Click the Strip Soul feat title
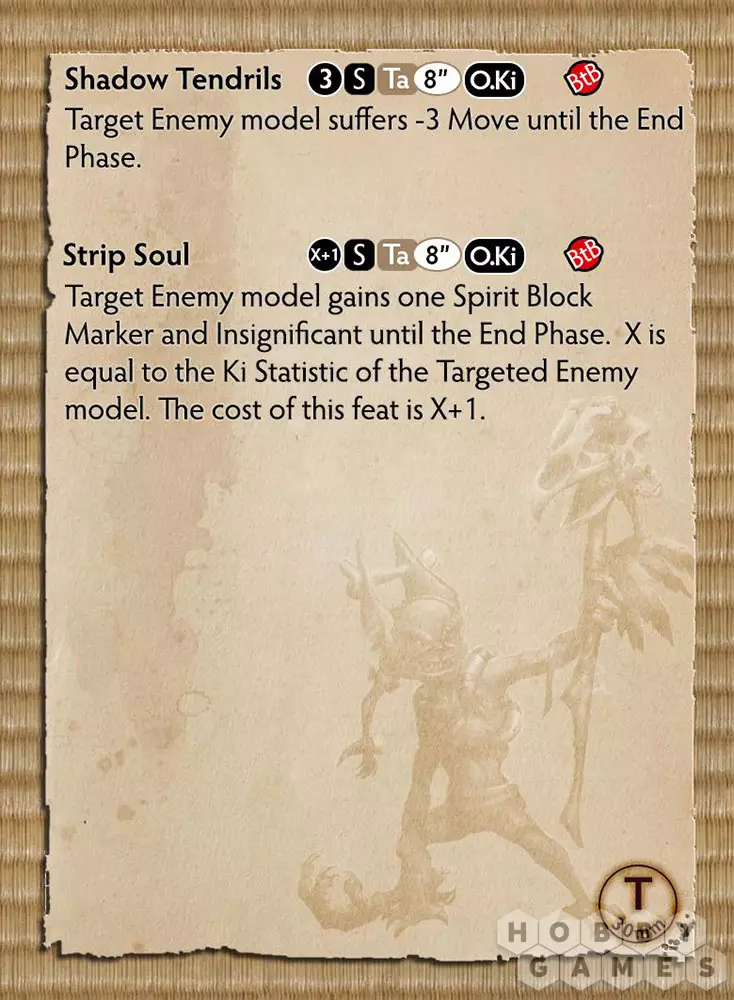Image resolution: width=734 pixels, height=1000 pixels. pos(126,255)
